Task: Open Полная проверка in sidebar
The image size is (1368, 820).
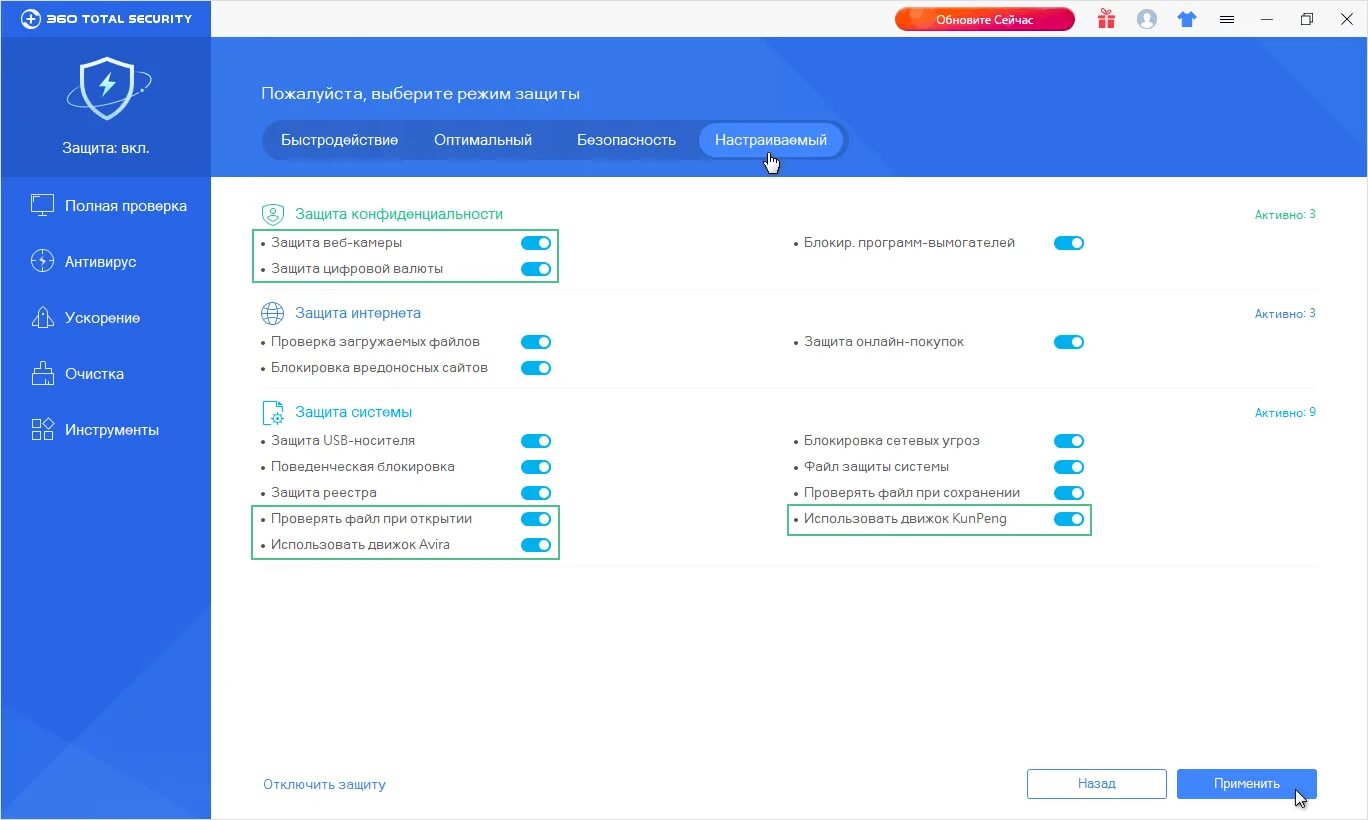Action: 105,206
